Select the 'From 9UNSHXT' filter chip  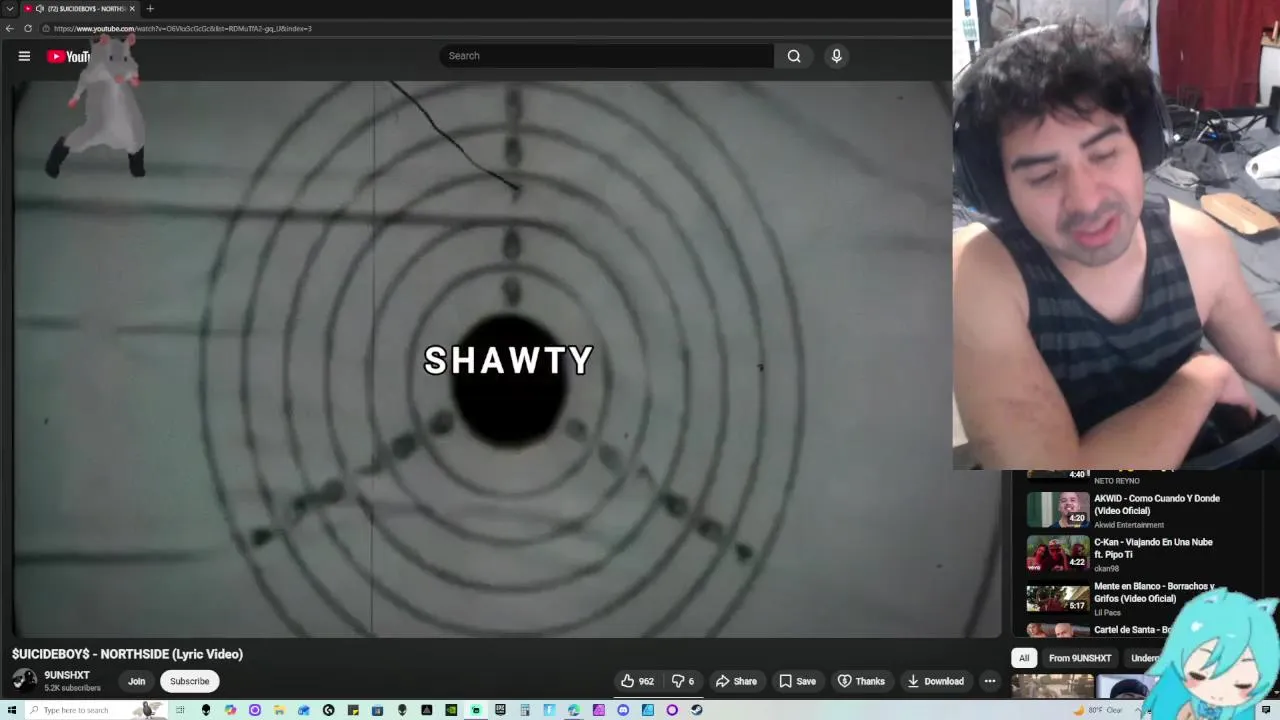tap(1080, 658)
